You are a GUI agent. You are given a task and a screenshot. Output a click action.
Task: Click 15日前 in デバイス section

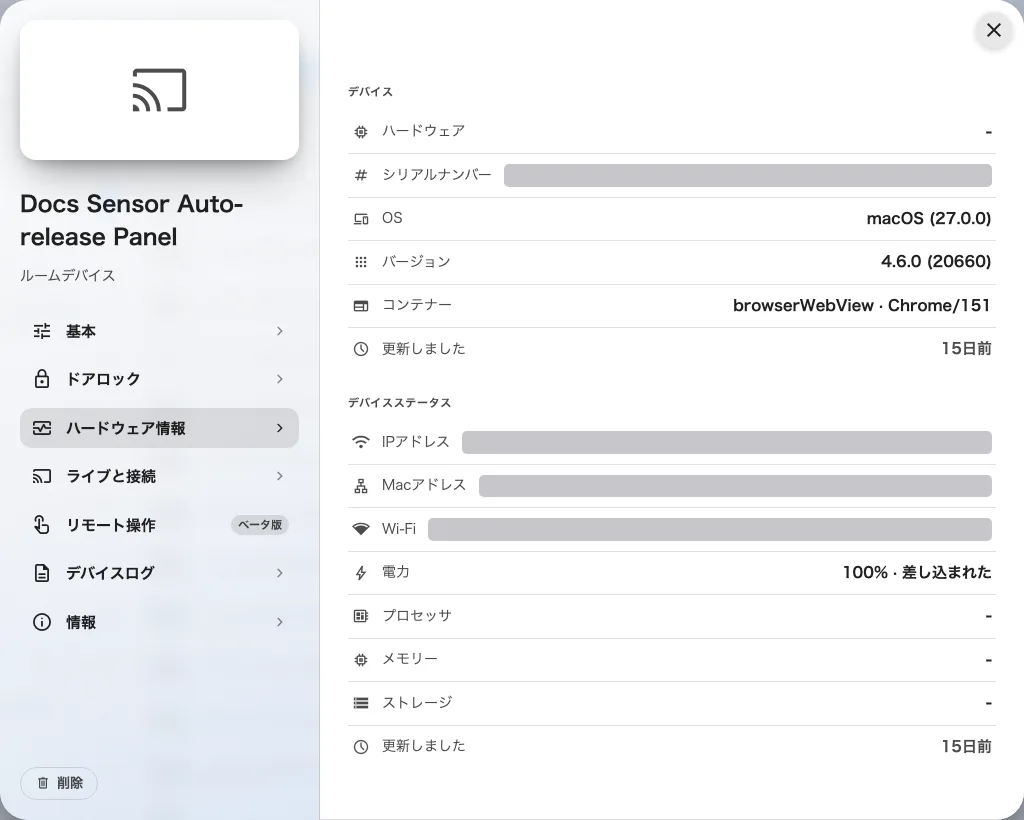(967, 349)
